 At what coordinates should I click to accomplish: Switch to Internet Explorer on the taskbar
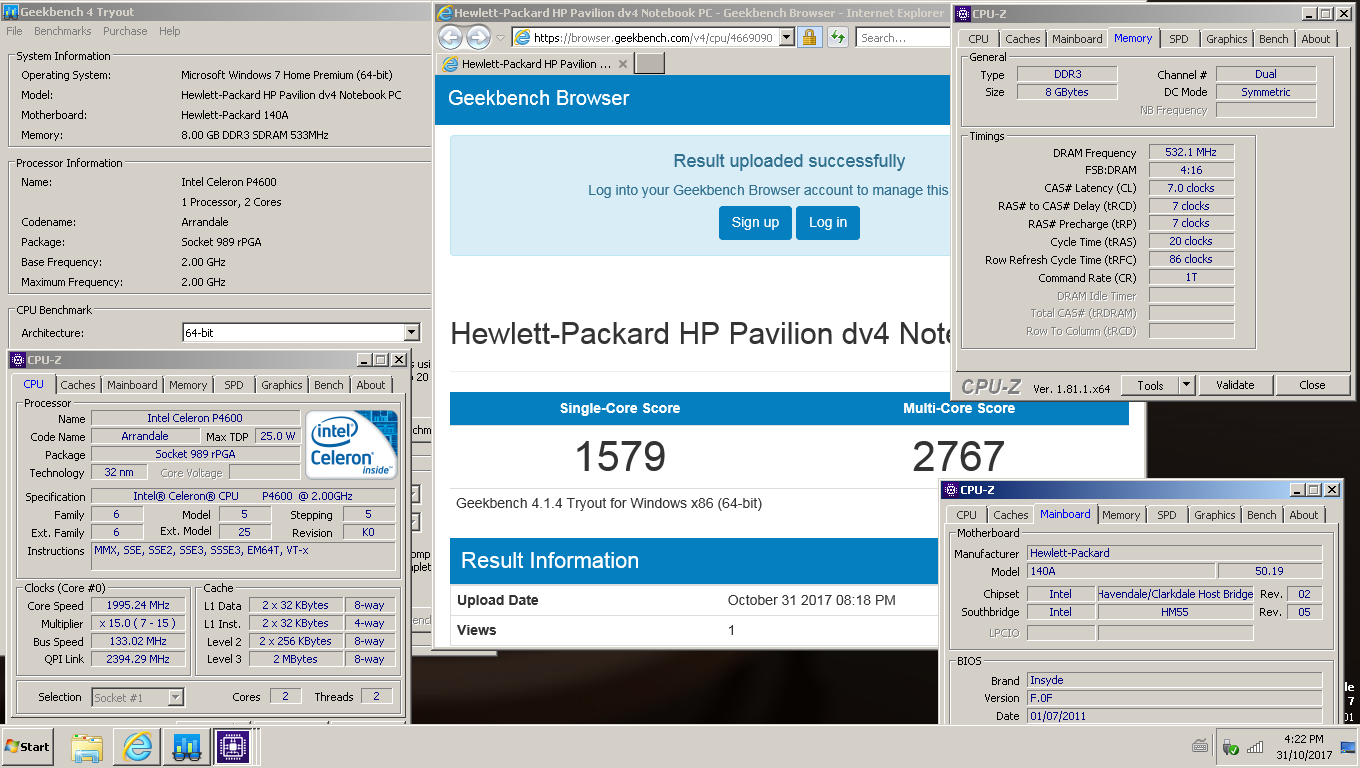pos(136,747)
